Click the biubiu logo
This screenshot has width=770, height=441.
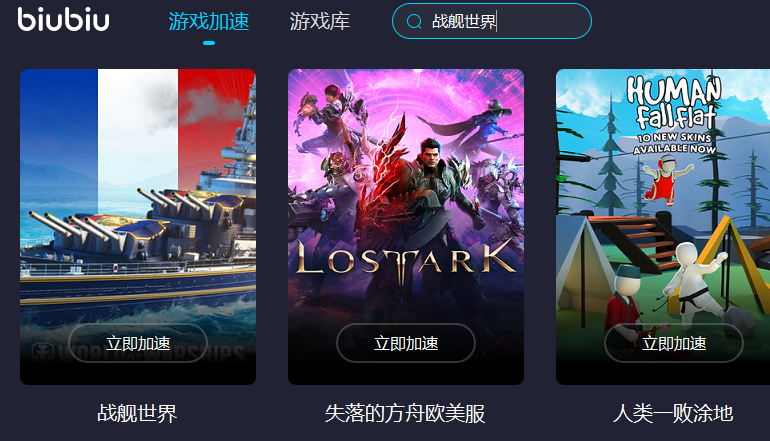(x=63, y=20)
